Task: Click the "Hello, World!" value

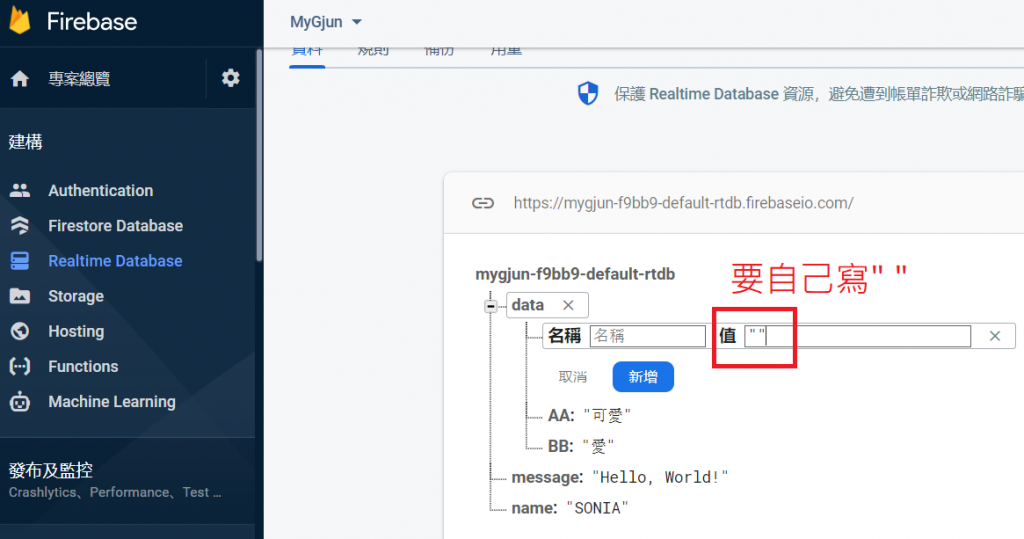Action: [660, 477]
